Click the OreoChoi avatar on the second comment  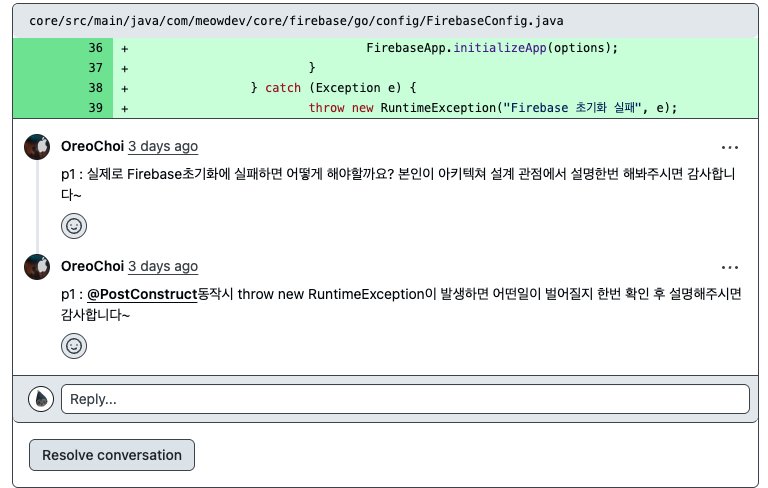(37, 267)
